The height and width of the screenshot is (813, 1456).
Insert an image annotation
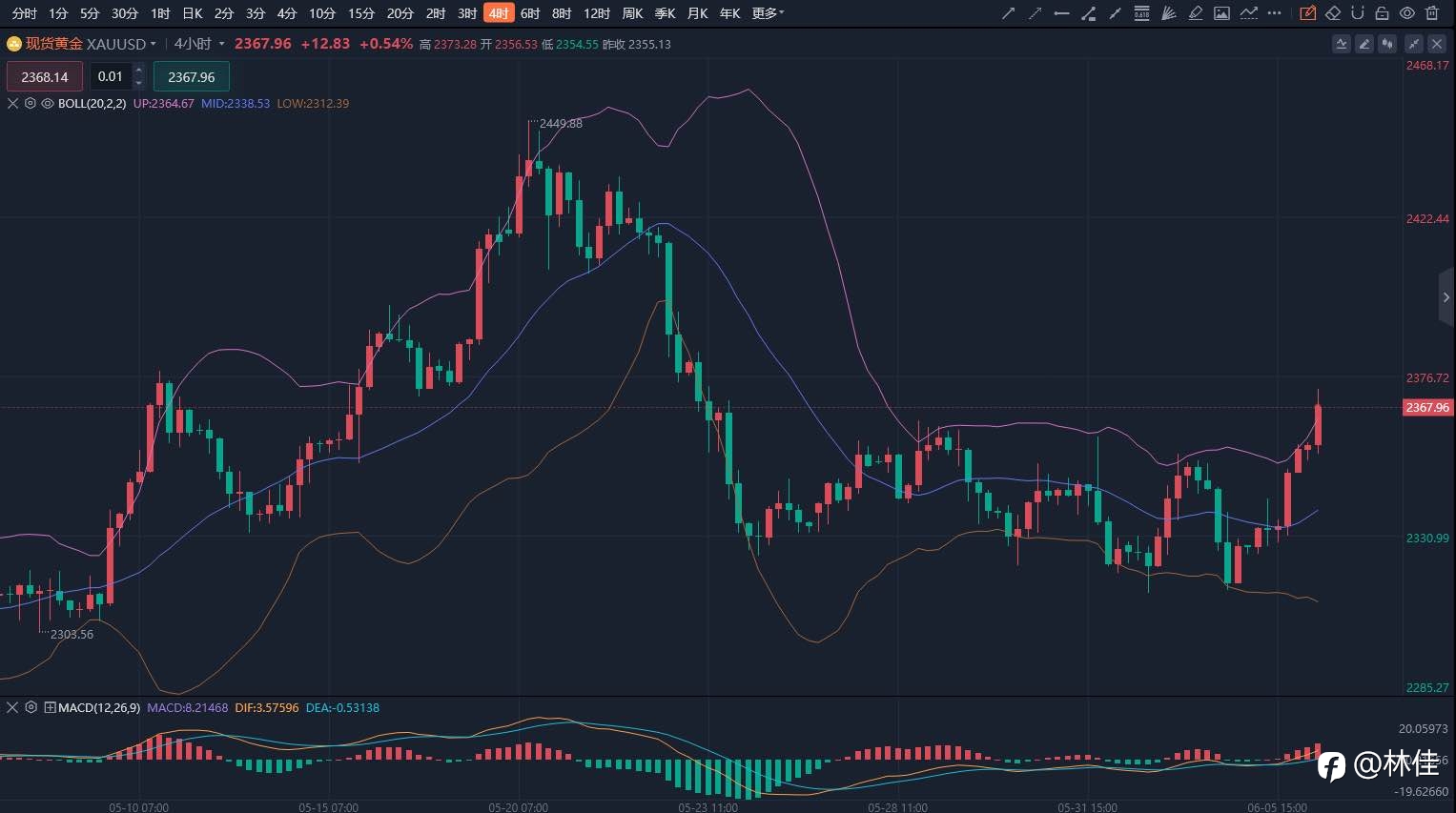click(1221, 13)
